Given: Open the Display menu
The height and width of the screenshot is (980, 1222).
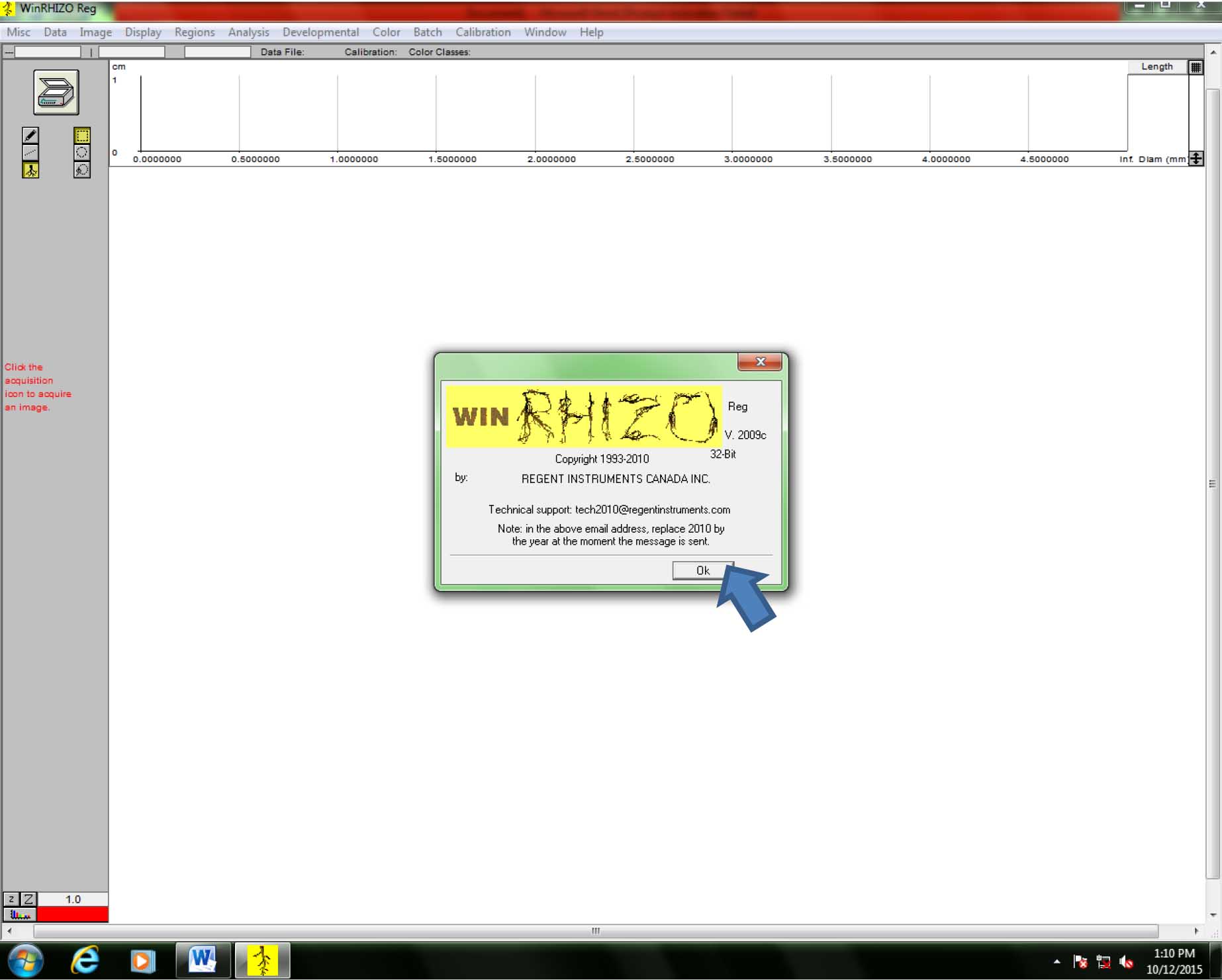Looking at the screenshot, I should point(143,32).
